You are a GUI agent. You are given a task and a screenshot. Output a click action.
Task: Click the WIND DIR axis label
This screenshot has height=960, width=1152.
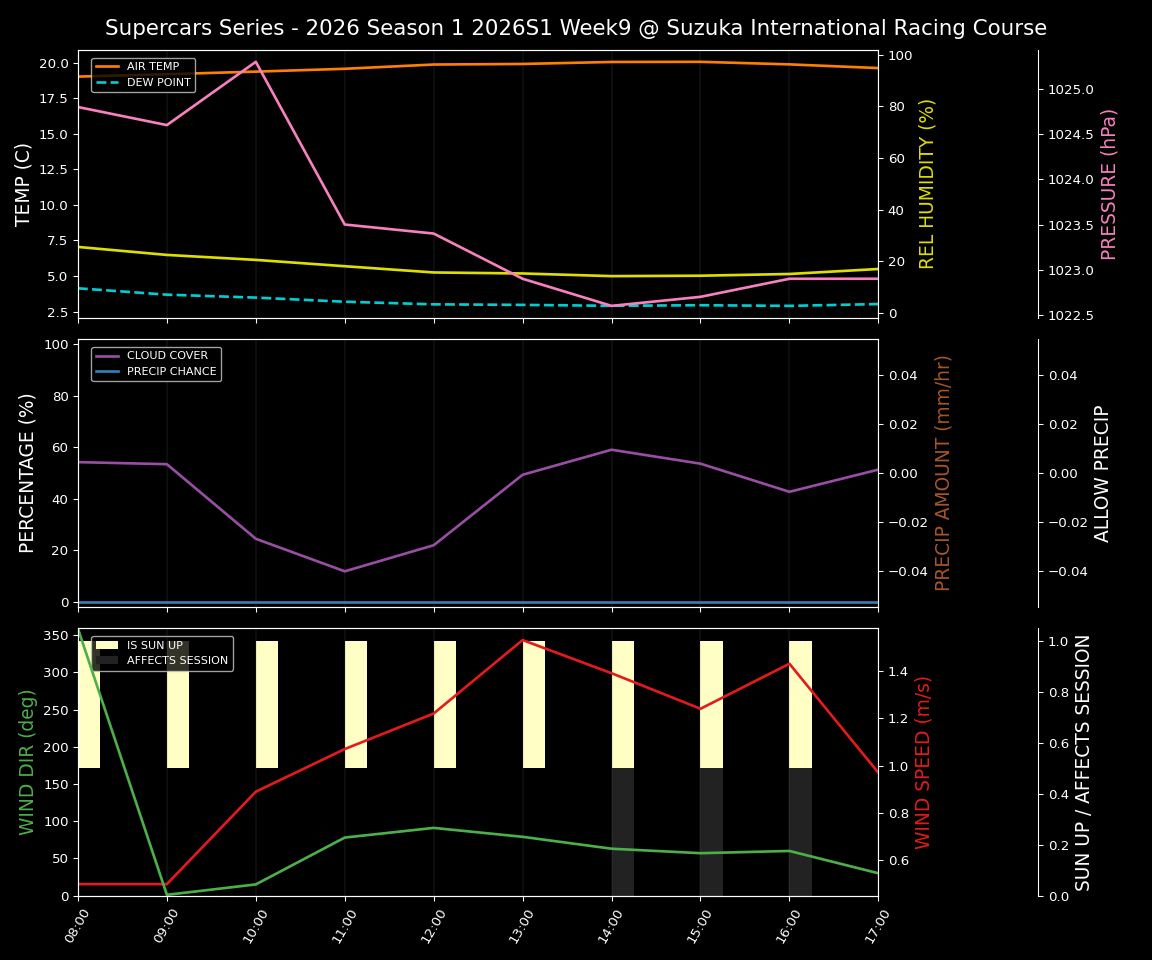tap(27, 763)
